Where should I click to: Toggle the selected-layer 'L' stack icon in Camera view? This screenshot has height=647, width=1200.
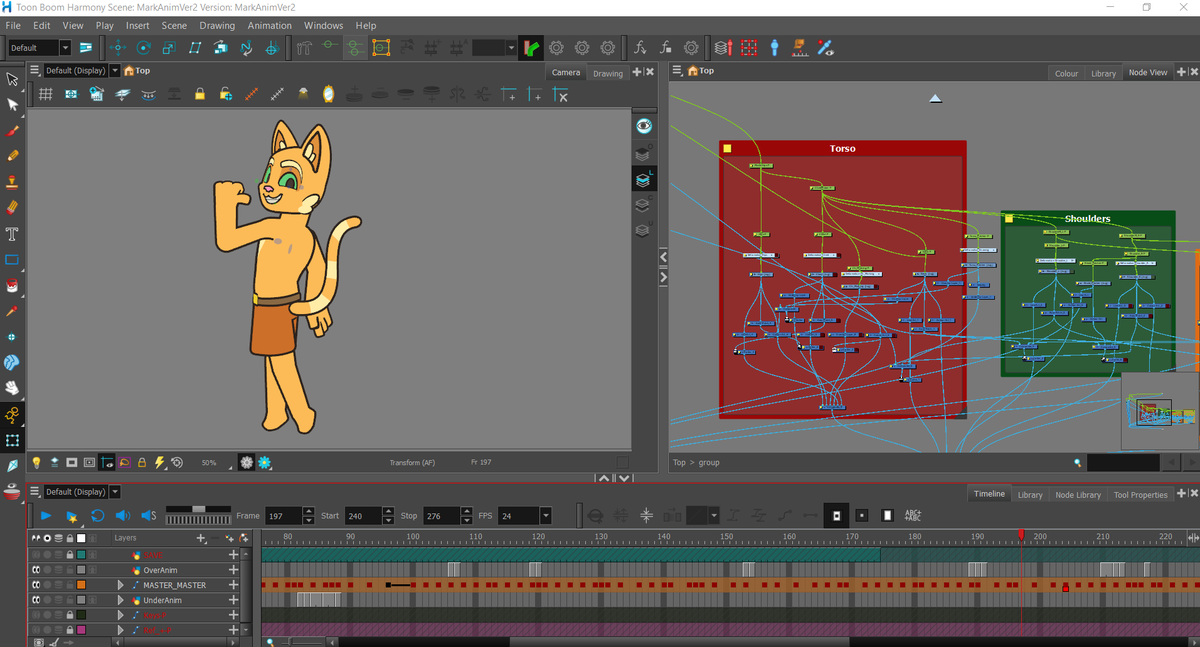pyautogui.click(x=644, y=179)
